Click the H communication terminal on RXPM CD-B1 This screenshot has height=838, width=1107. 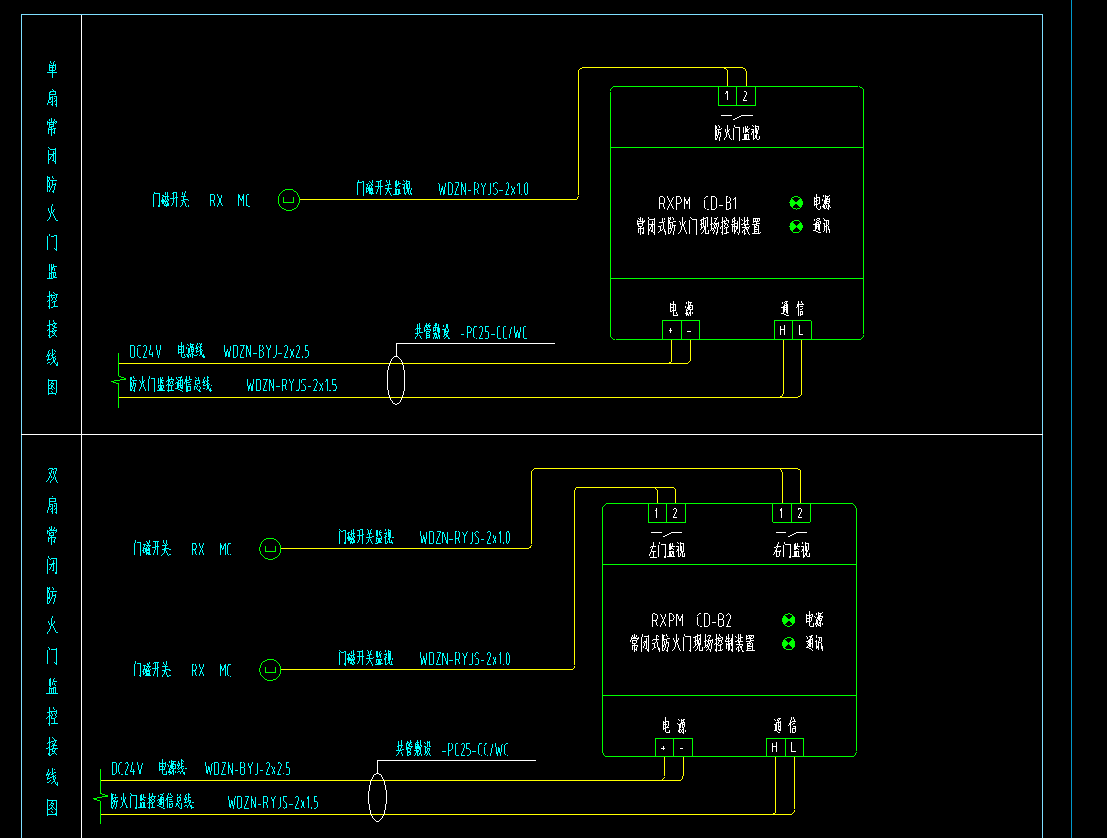[x=782, y=330]
